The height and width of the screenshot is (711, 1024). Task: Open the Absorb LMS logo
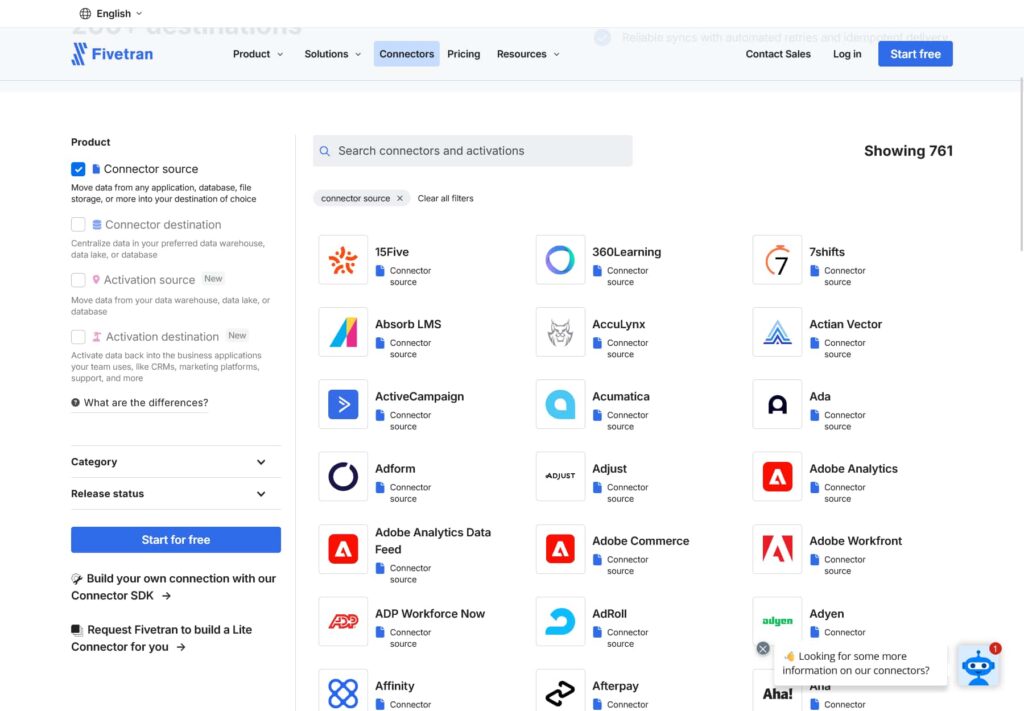tap(343, 332)
